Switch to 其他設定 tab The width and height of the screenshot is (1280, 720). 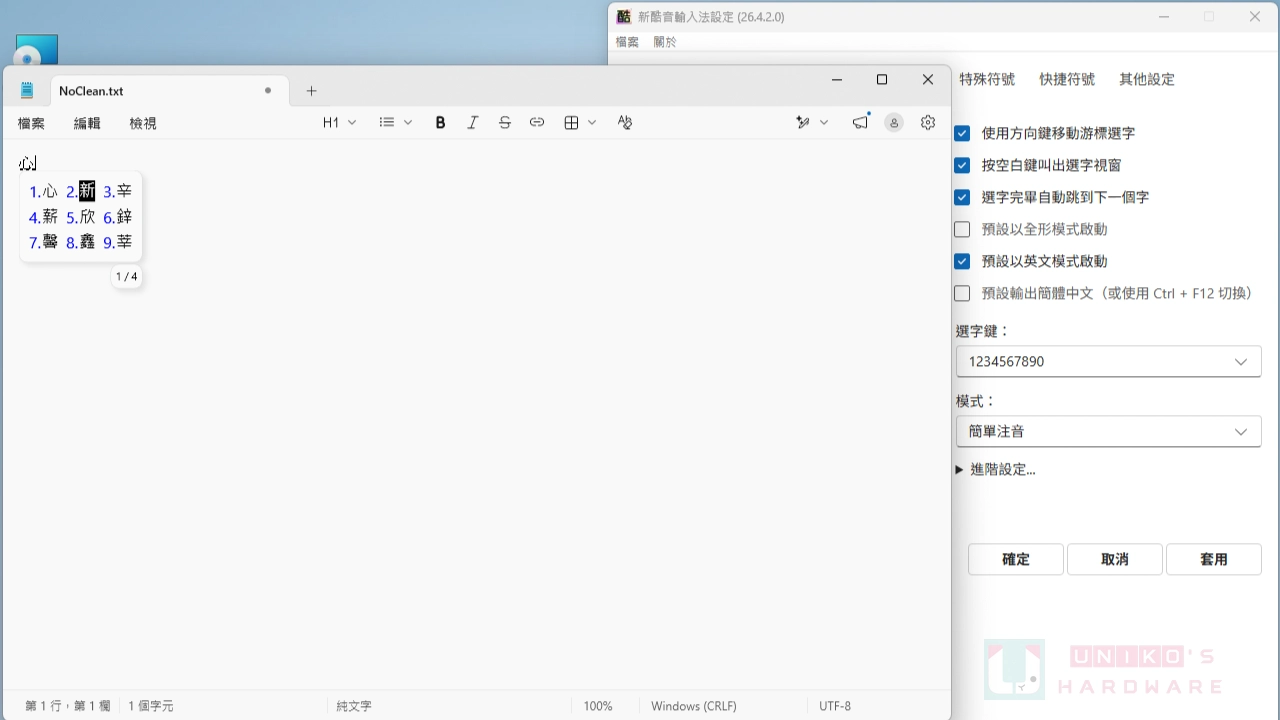[x=1147, y=79]
